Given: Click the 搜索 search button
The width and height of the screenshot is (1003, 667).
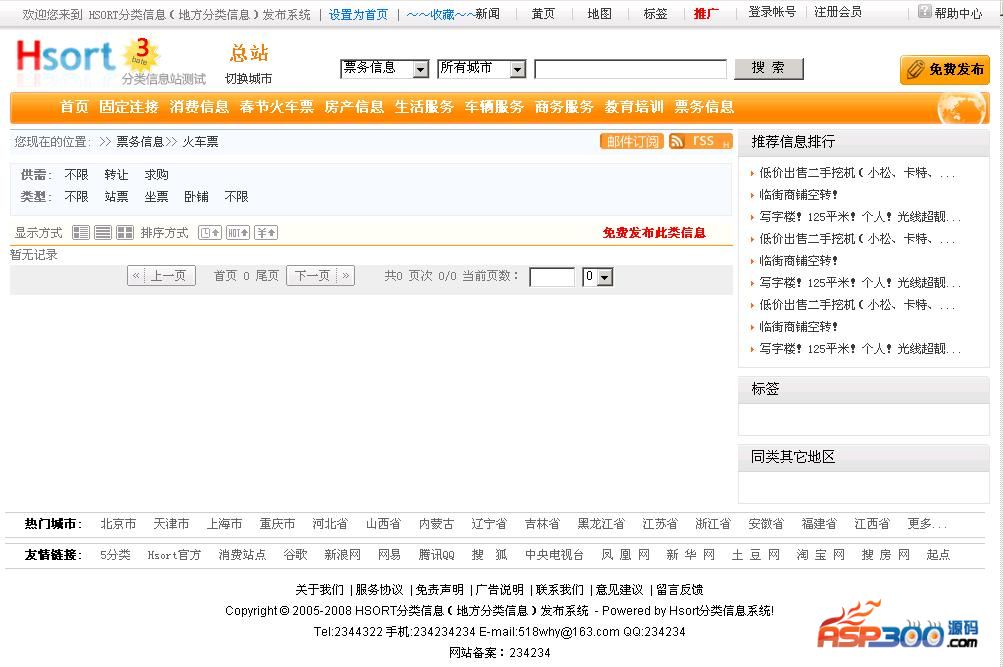Looking at the screenshot, I should (x=768, y=68).
